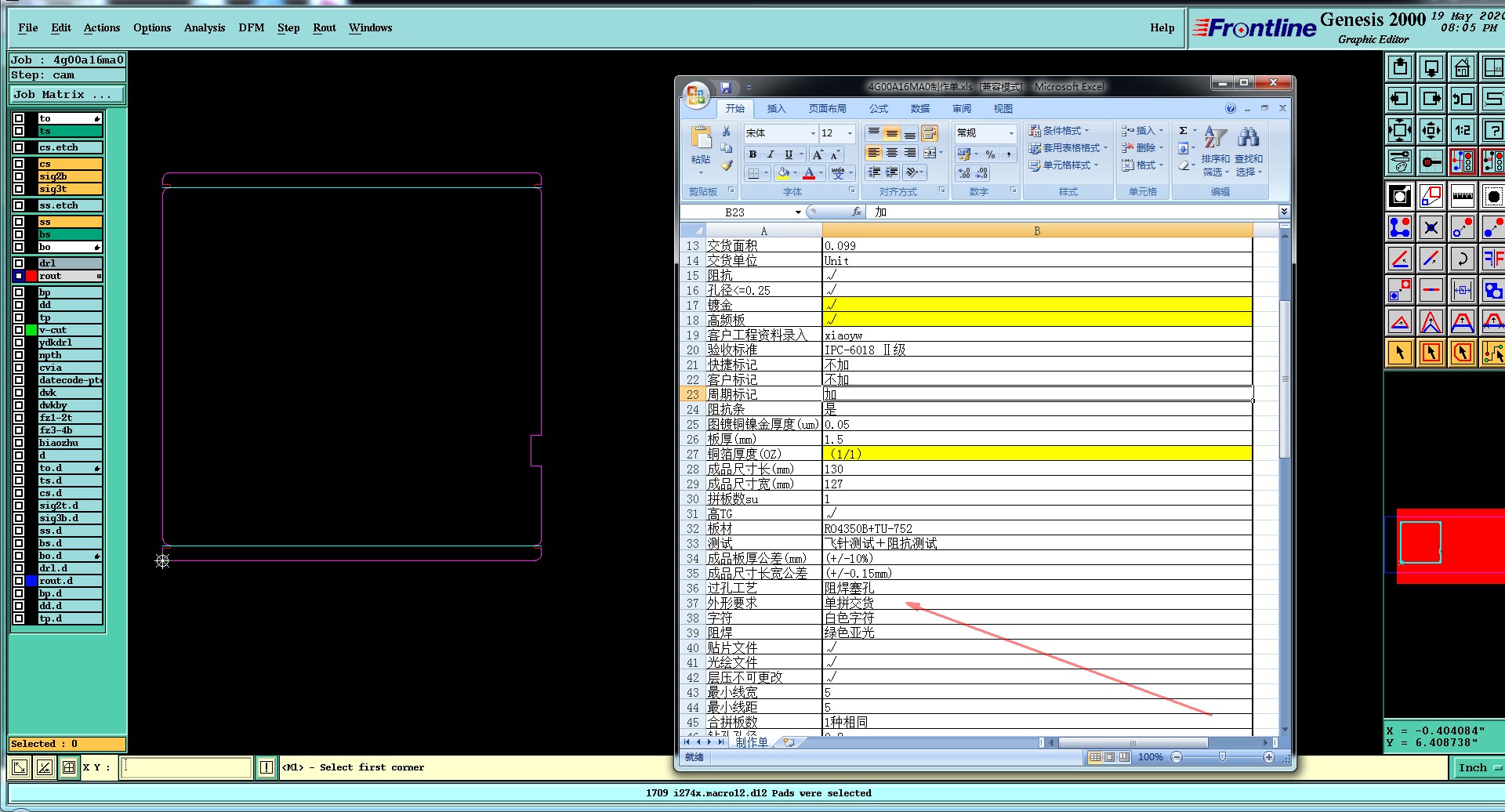Click the Home view icon in Genesis toolbar

[1462, 68]
